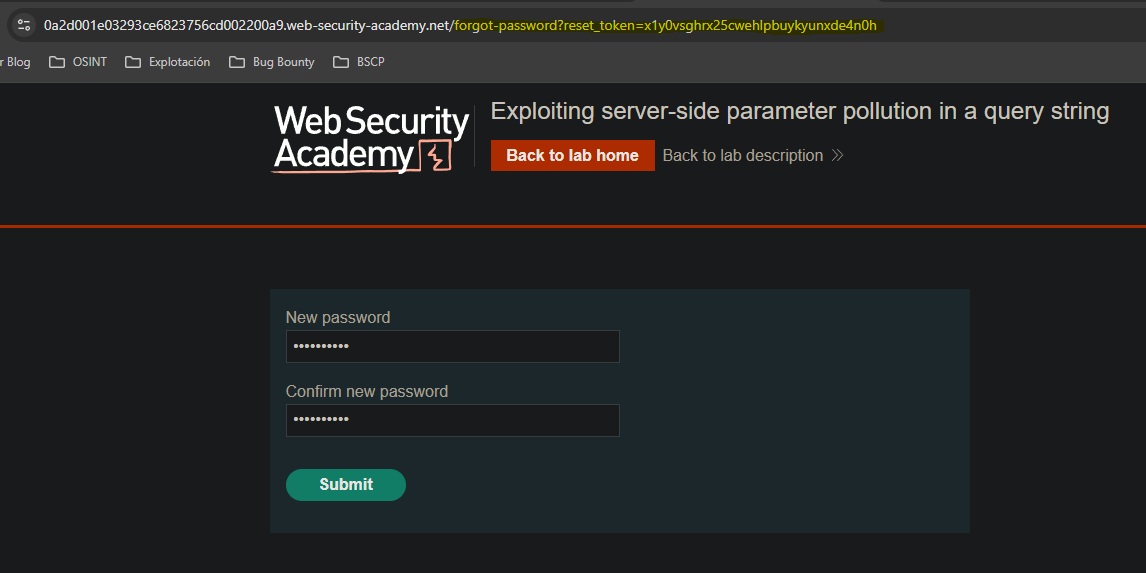This screenshot has height=573, width=1146.
Task: Click the "New password" field label
Action: (x=338, y=318)
